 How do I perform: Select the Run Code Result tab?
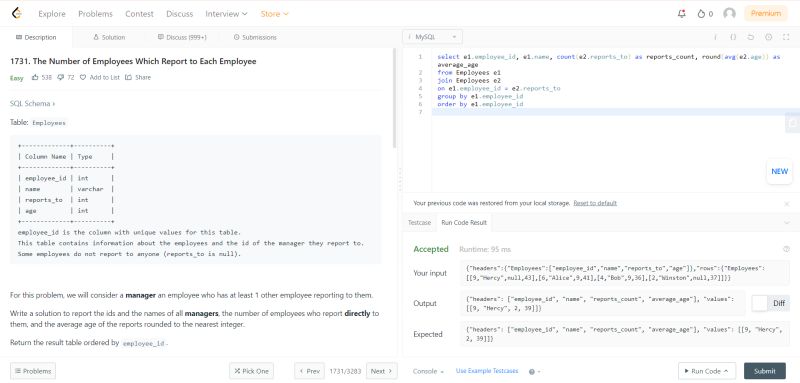coord(464,223)
